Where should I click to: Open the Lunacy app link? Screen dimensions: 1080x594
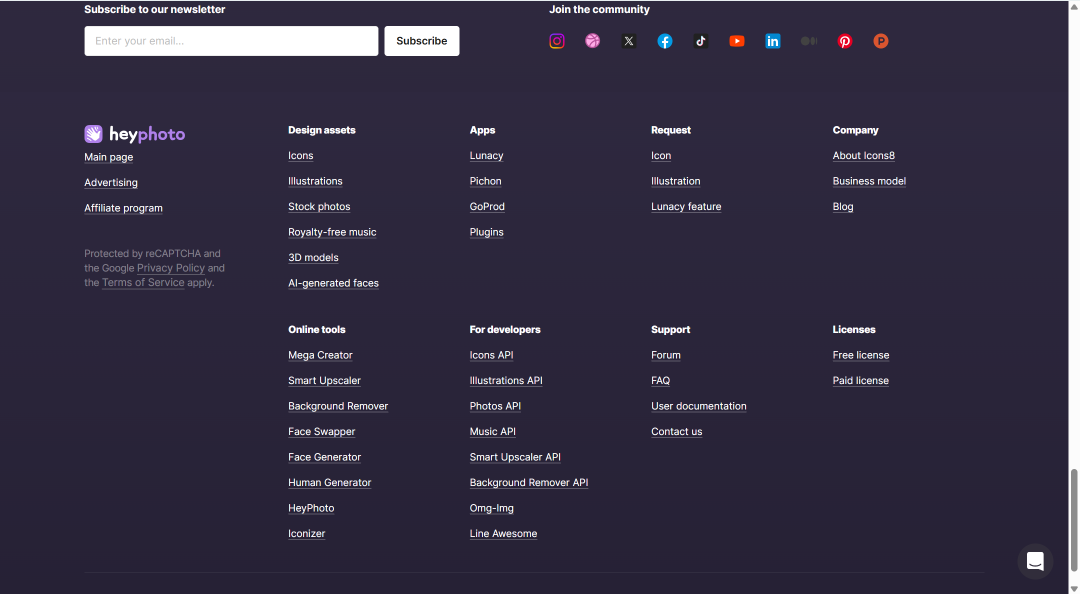pyautogui.click(x=486, y=156)
